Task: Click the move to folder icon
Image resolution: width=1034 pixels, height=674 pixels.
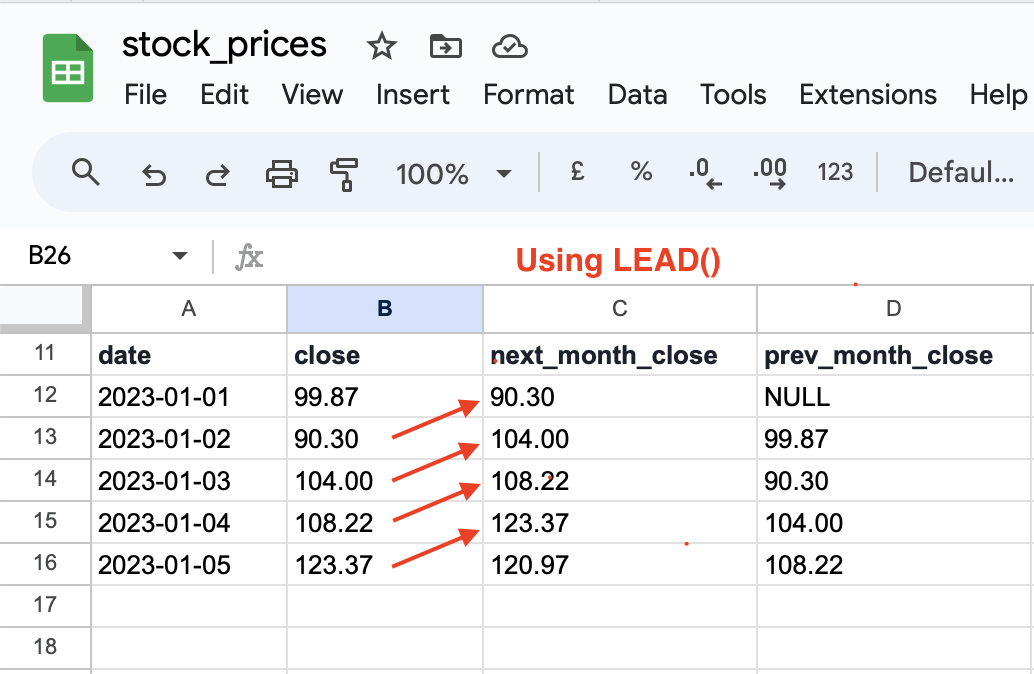Action: pyautogui.click(x=445, y=46)
